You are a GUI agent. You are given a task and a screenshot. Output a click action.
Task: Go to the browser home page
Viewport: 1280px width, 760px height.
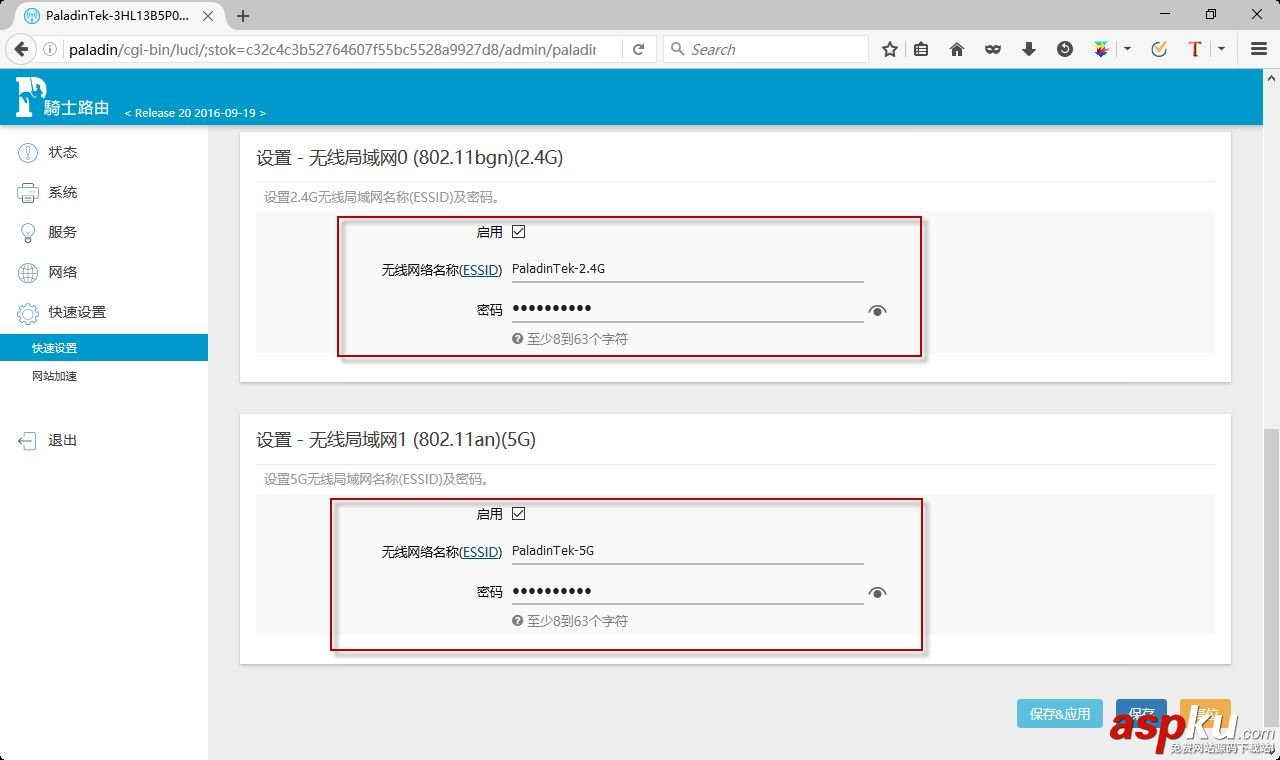(957, 49)
